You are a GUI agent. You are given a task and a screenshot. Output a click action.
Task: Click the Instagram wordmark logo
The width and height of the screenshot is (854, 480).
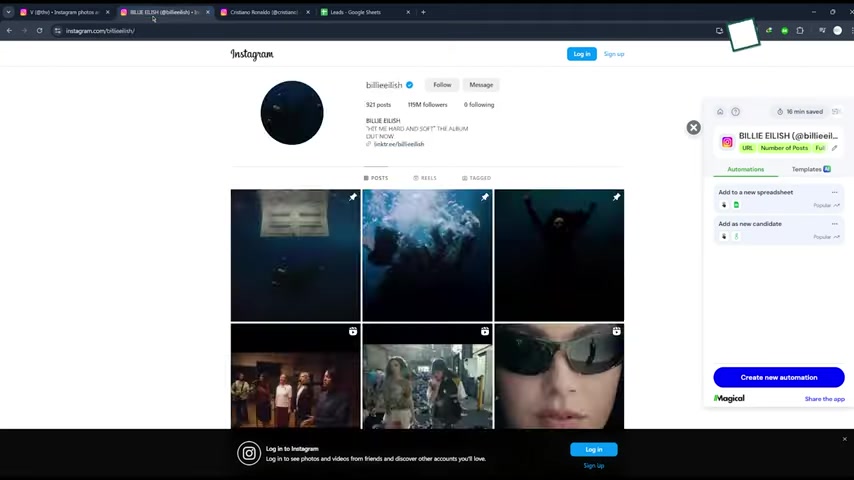click(252, 54)
